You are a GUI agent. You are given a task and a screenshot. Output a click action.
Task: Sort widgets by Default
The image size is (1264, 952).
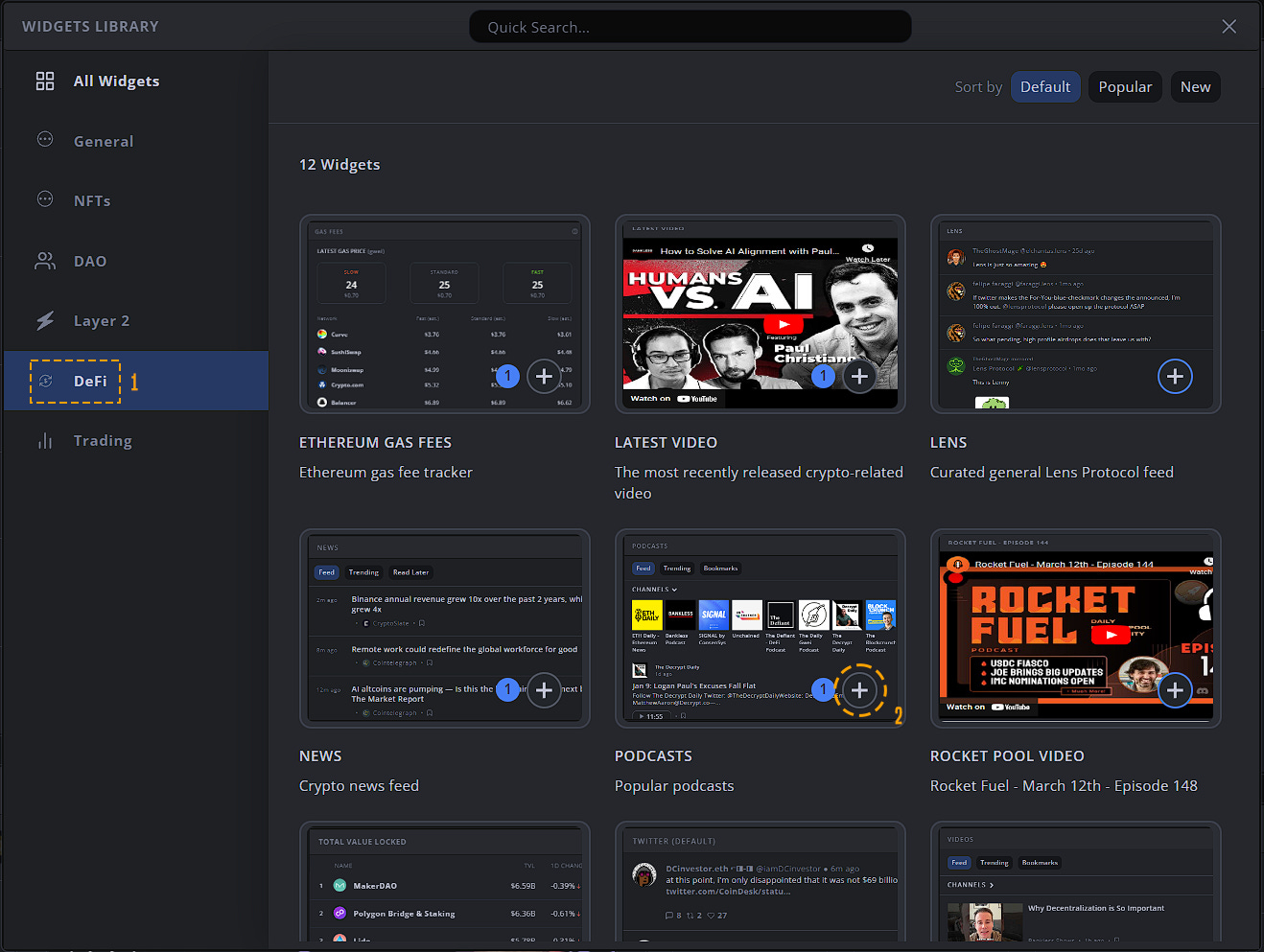pyautogui.click(x=1045, y=87)
